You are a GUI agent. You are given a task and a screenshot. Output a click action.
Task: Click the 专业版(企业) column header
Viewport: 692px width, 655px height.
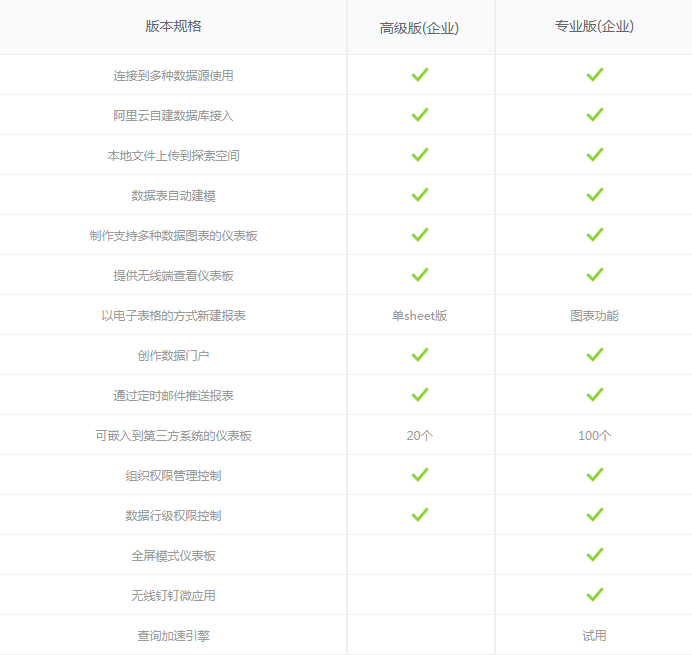[x=594, y=26]
